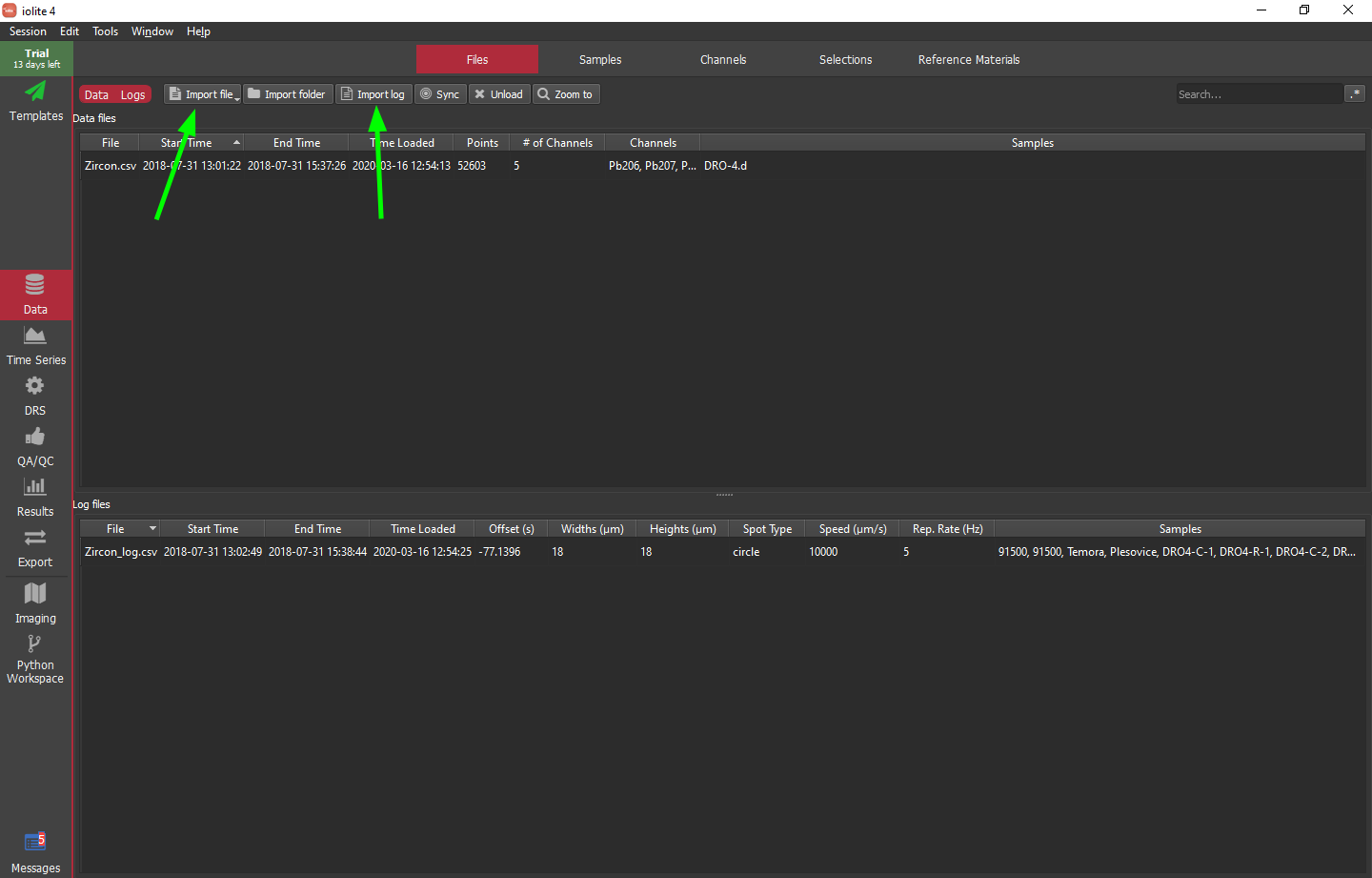Viewport: 1372px width, 878px height.
Task: Click the Samples header in Data files
Action: pos(1033,143)
